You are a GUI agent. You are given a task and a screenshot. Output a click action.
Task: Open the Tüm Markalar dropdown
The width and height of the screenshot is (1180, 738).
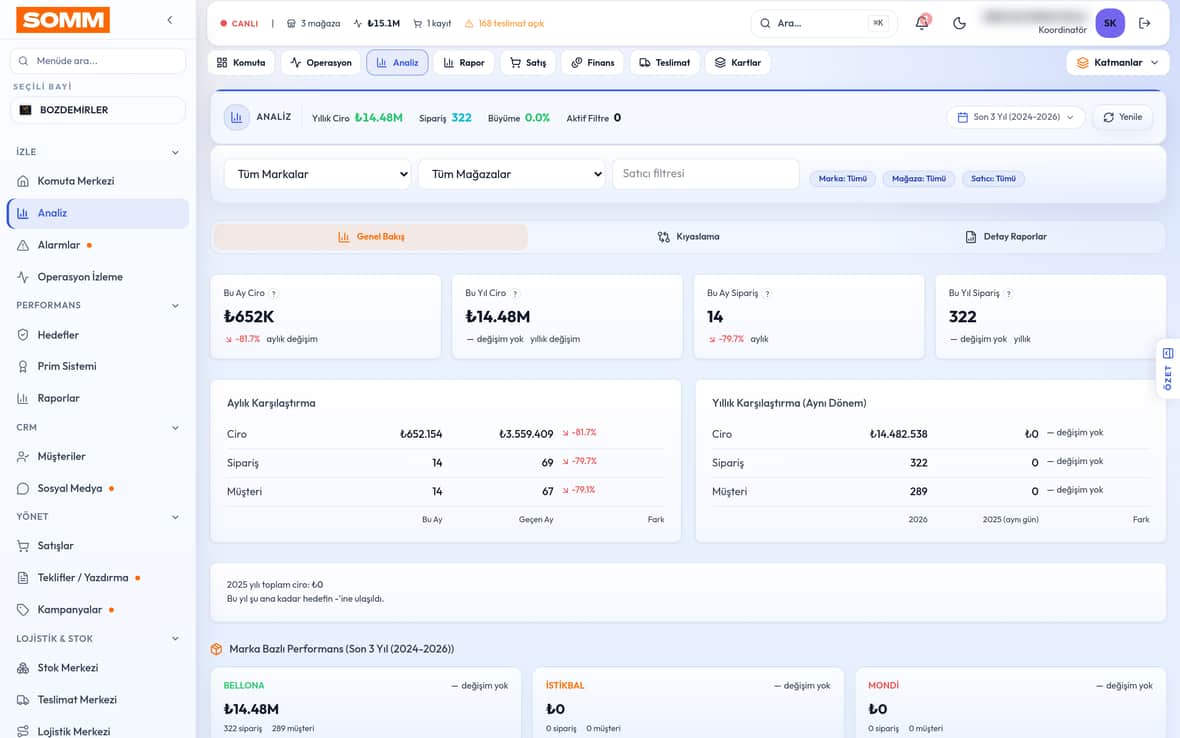(x=318, y=174)
